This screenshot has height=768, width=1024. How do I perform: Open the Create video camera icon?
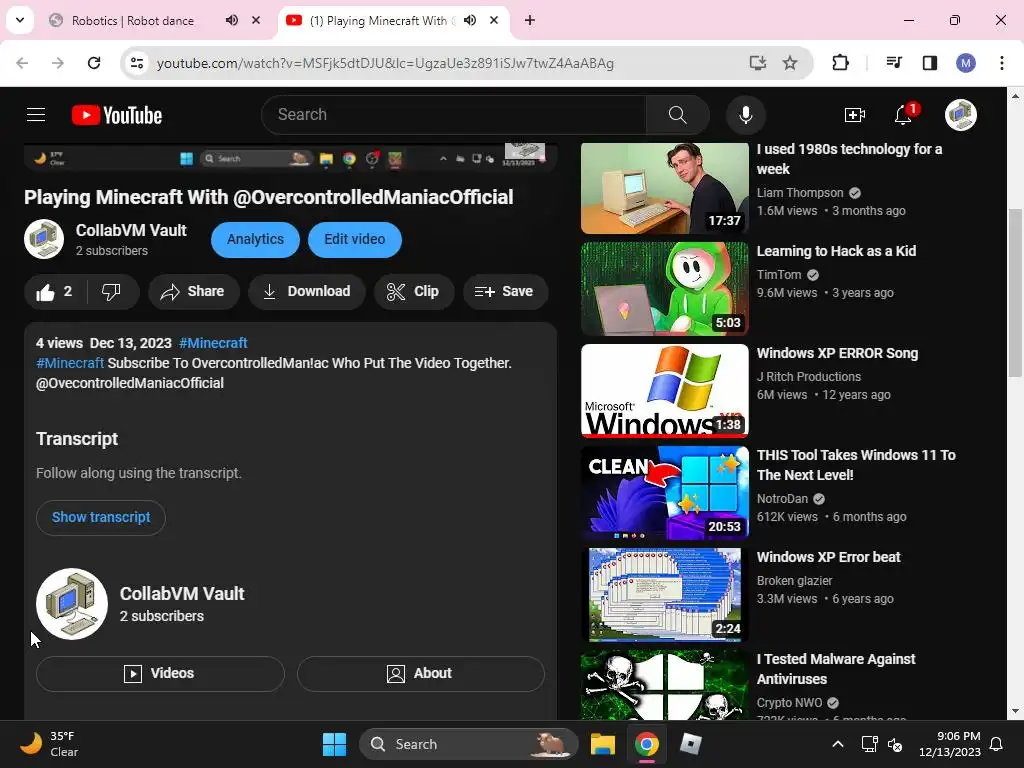click(854, 116)
